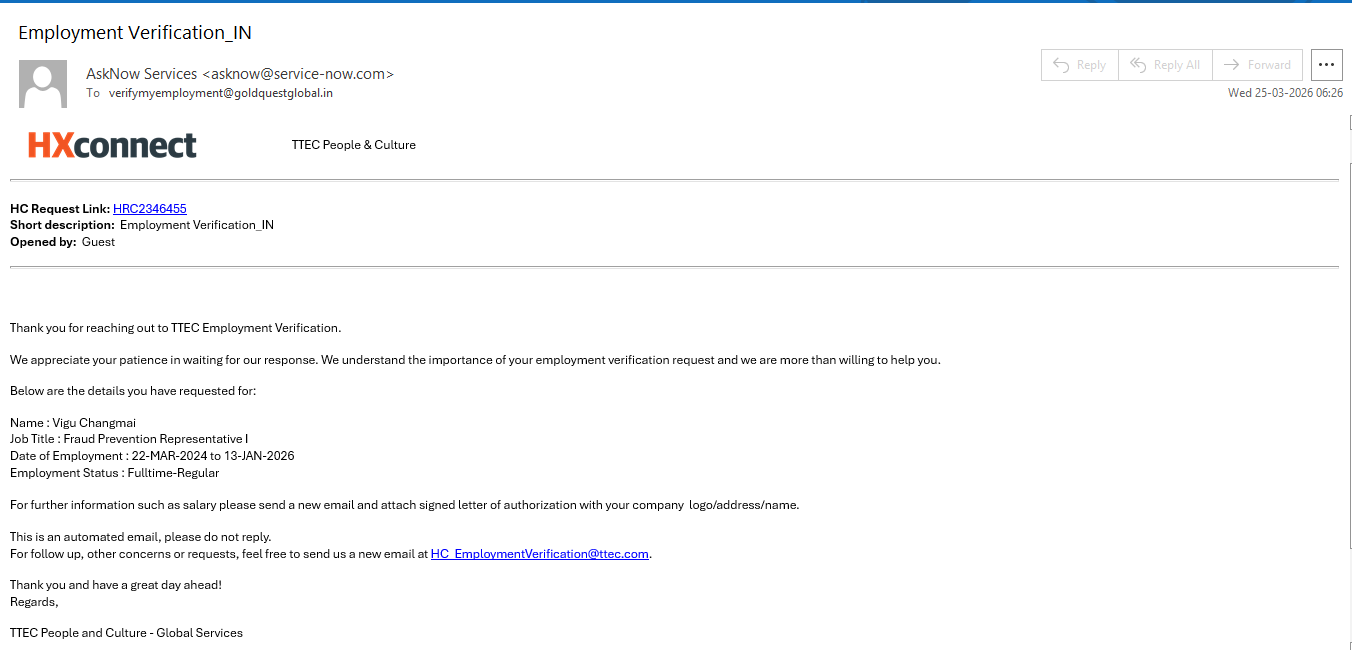Open the HRC2346455 request link
Screen dimensions: 1352x650
pos(150,209)
